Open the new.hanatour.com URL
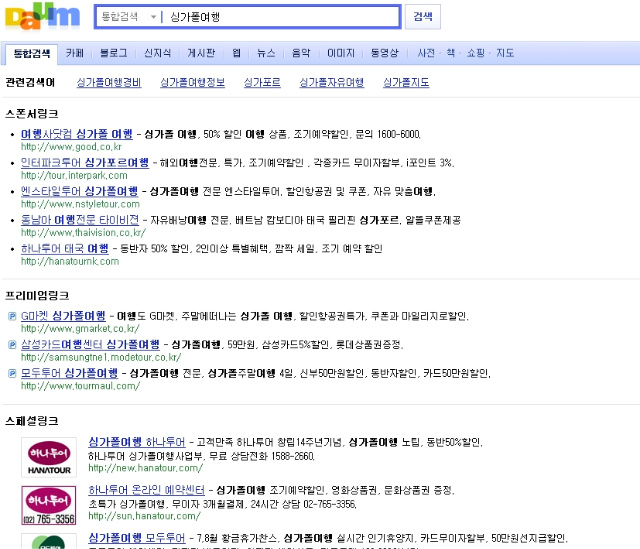 click(146, 468)
